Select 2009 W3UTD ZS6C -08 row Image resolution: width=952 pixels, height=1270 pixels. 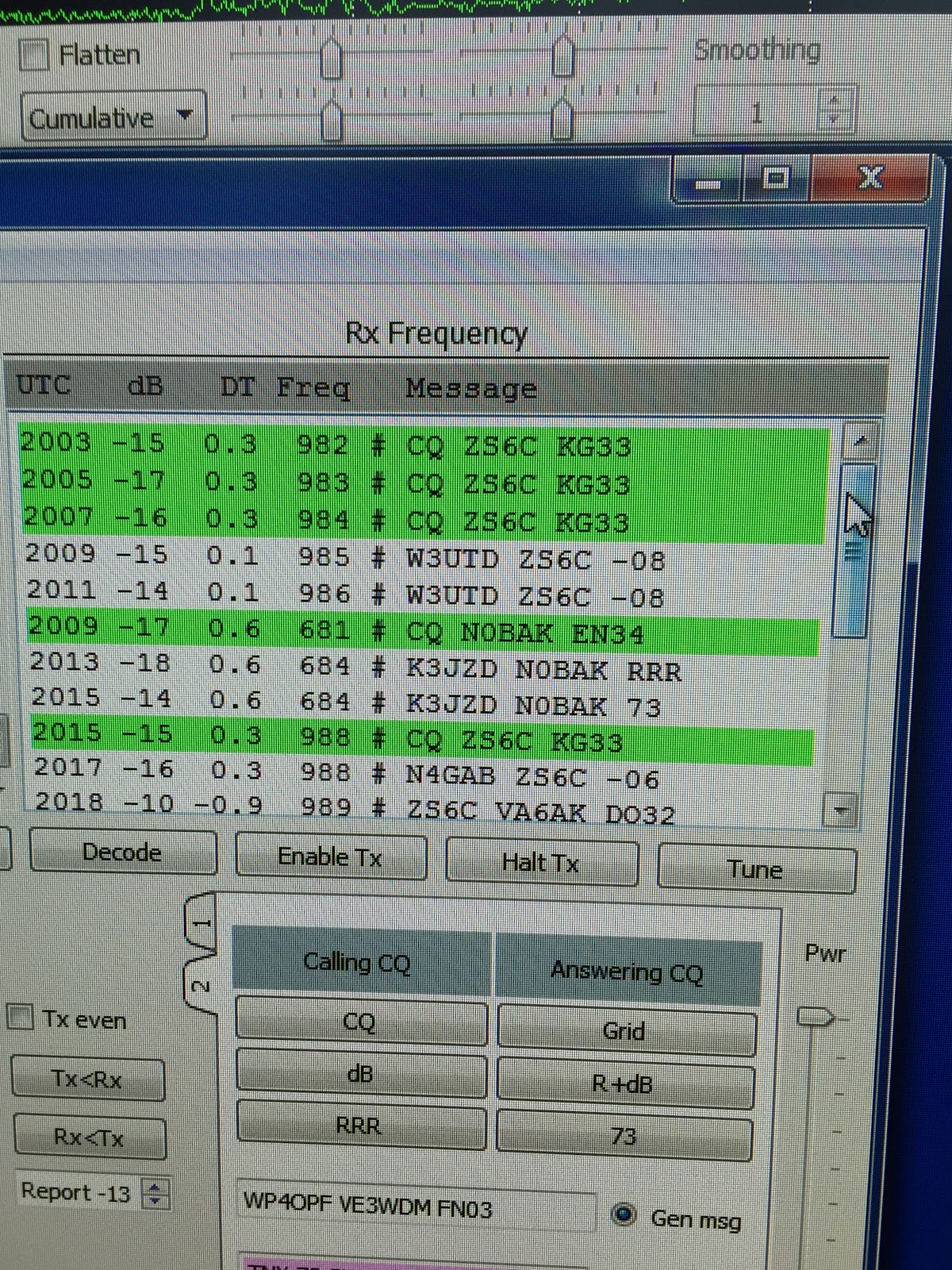pos(425,557)
